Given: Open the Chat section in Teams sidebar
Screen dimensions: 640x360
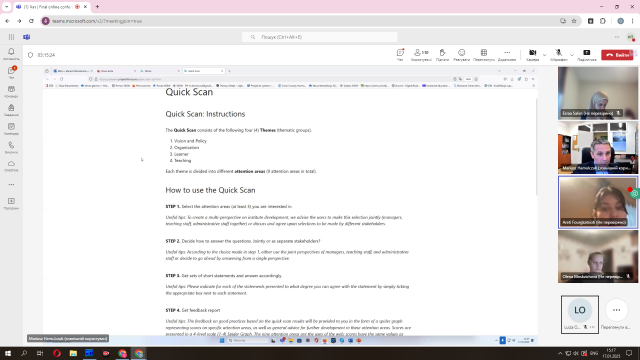Looking at the screenshot, I should click(11, 72).
